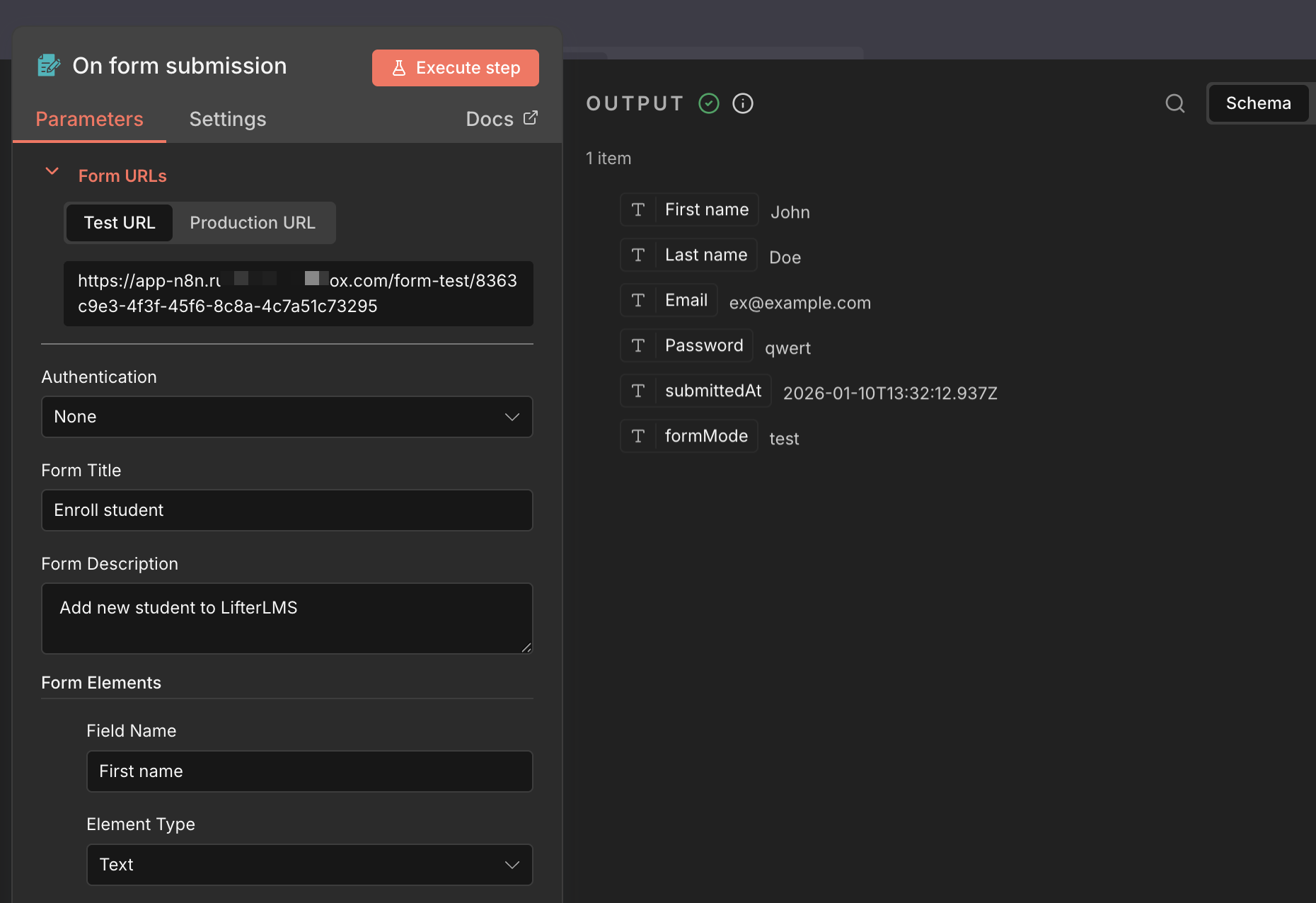Click the text type icon beside First name

click(x=638, y=209)
